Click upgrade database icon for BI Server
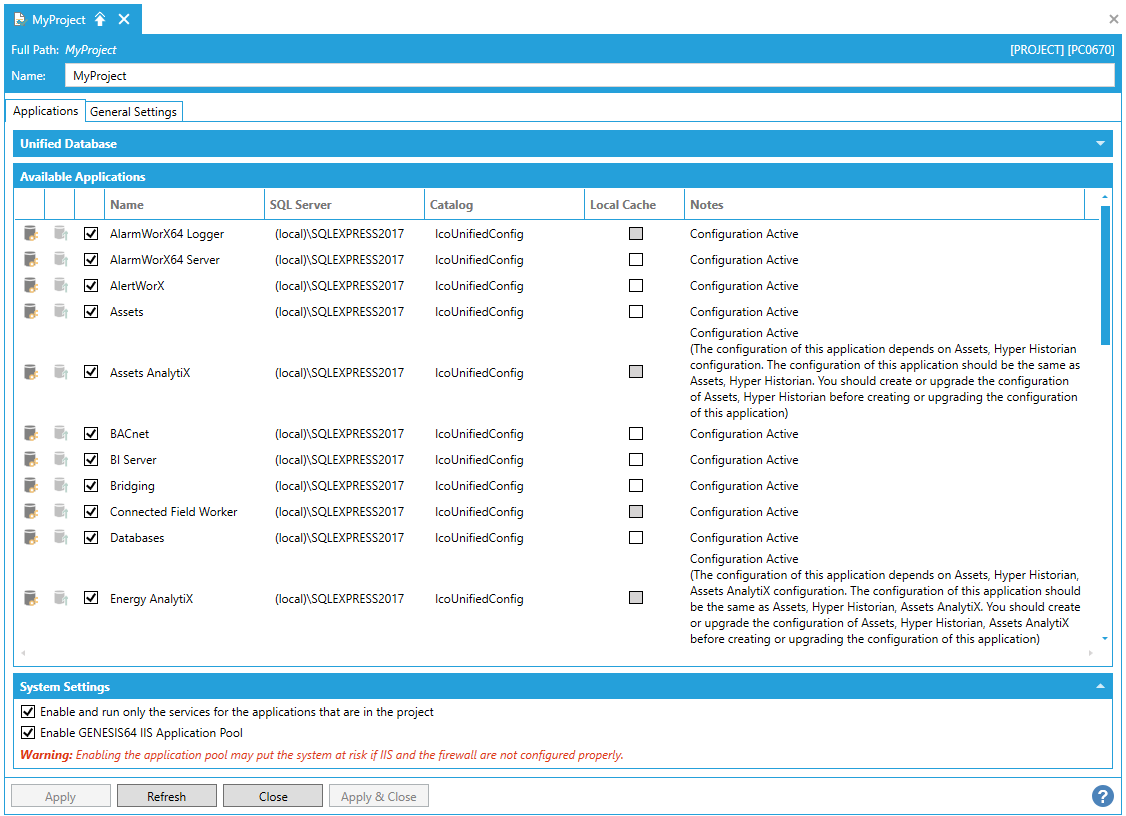Screen dimensions: 1126x816 tap(61, 459)
